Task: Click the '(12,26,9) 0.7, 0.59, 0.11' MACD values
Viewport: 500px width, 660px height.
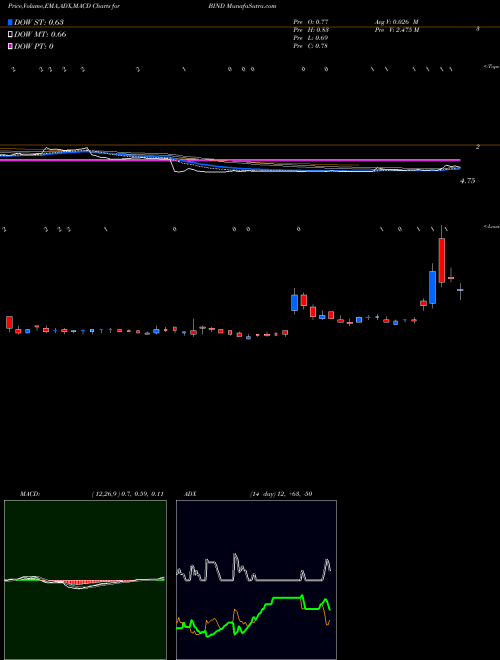Action: tap(127, 494)
